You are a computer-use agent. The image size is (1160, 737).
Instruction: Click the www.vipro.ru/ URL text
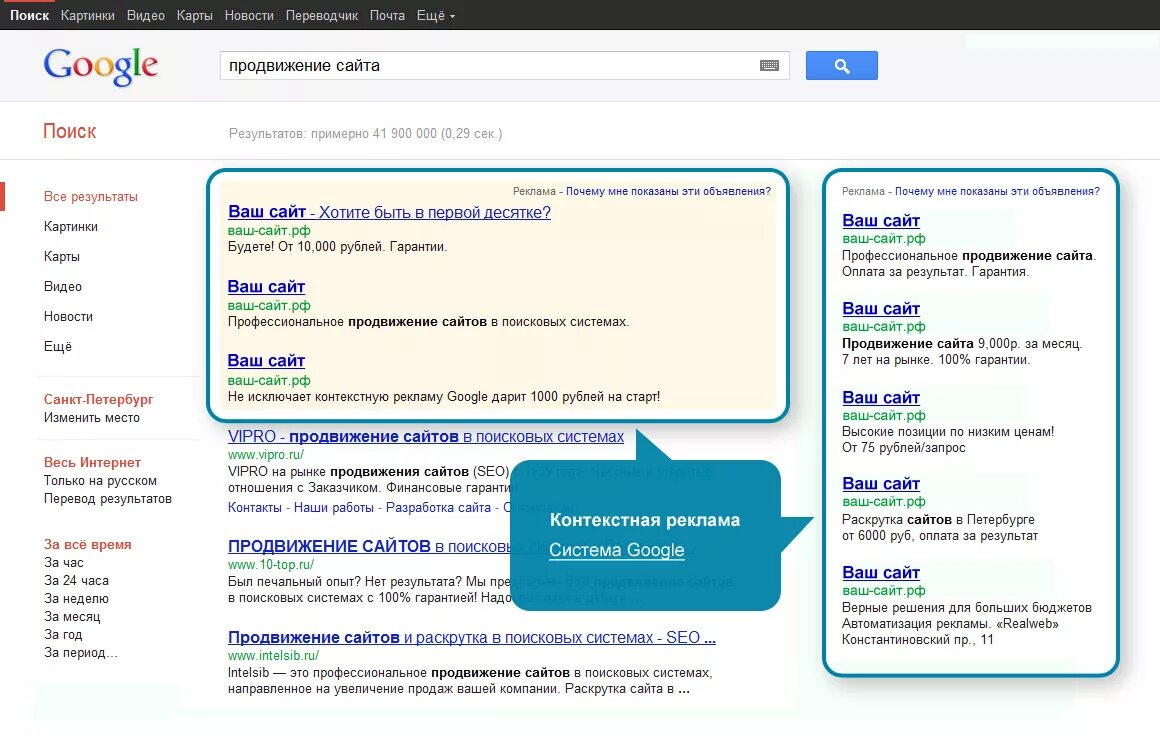266,454
